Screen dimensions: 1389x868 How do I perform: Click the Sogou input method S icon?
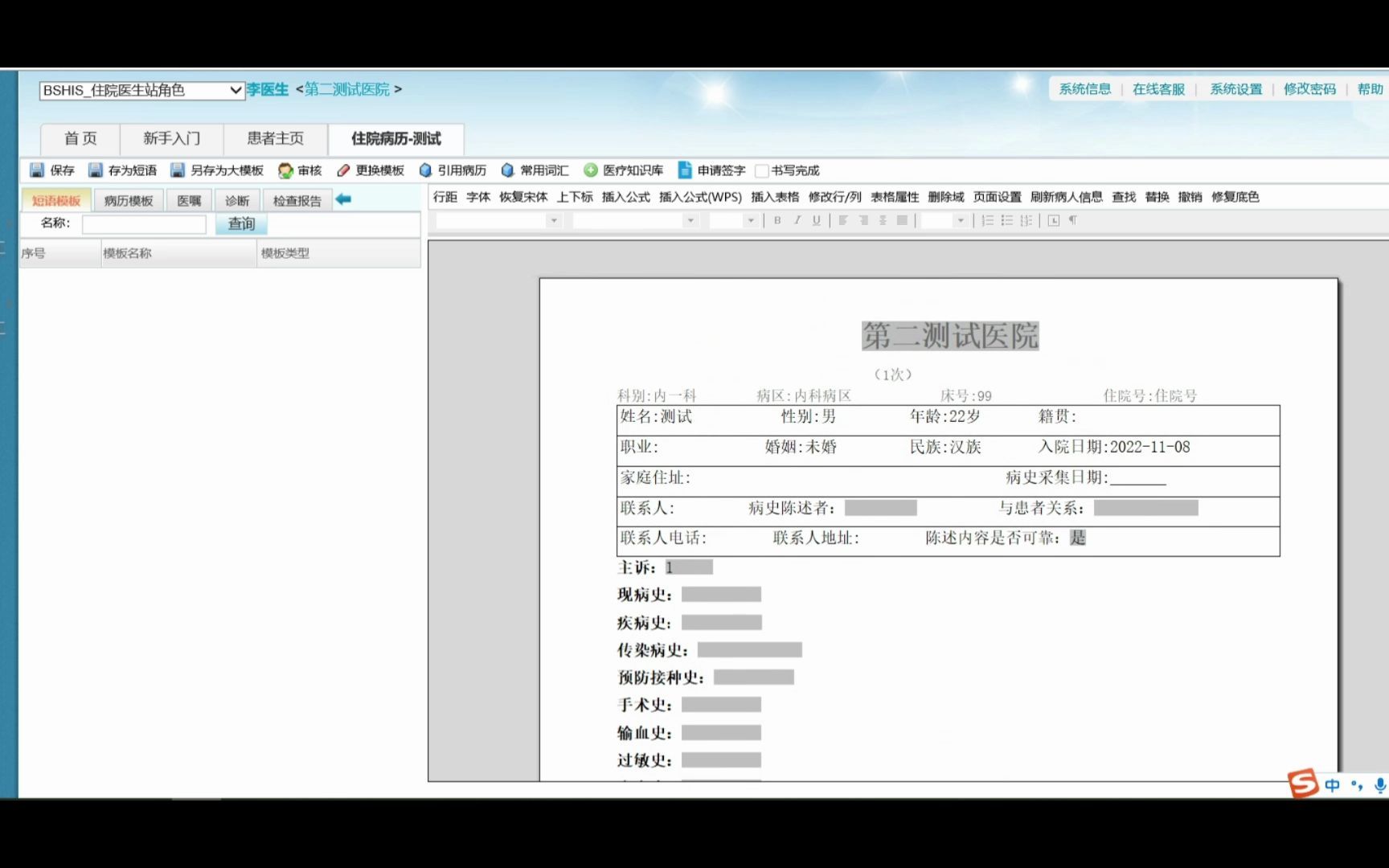click(1303, 783)
